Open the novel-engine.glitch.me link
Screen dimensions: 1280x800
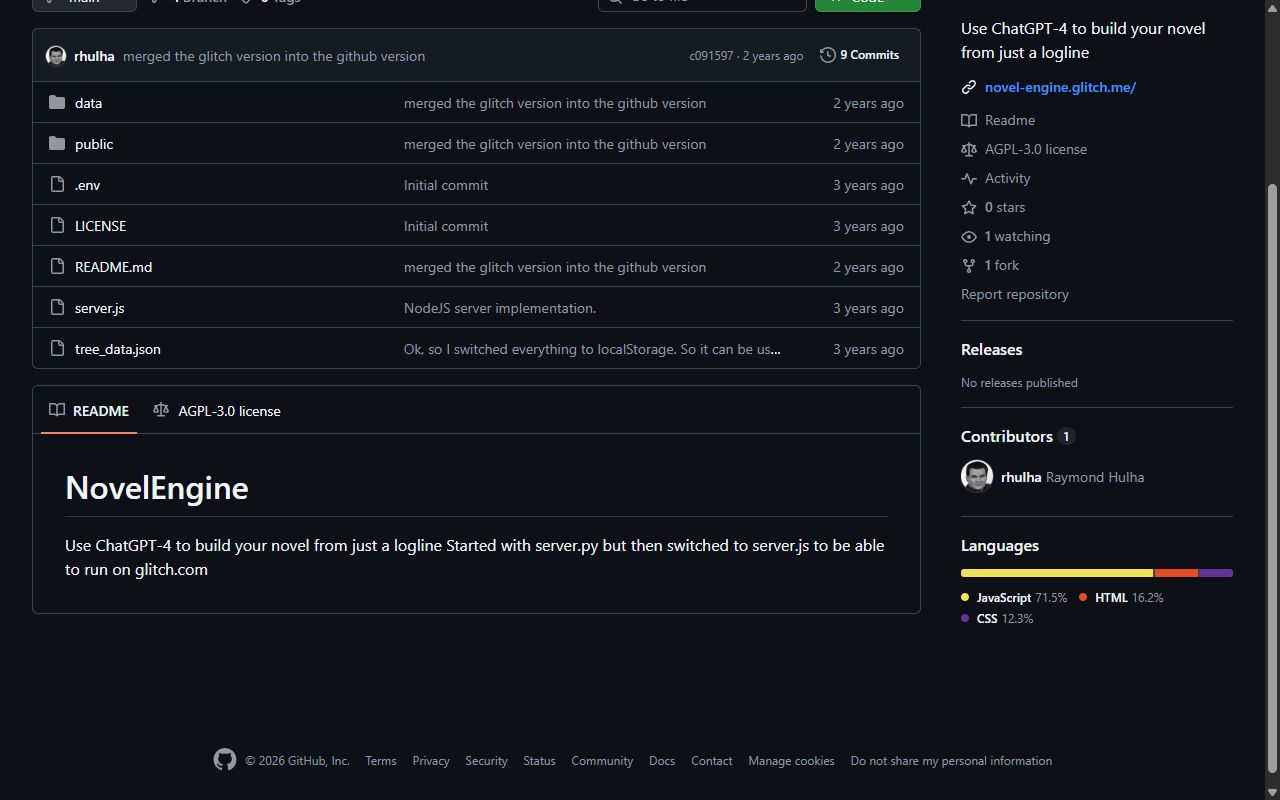(x=1060, y=87)
